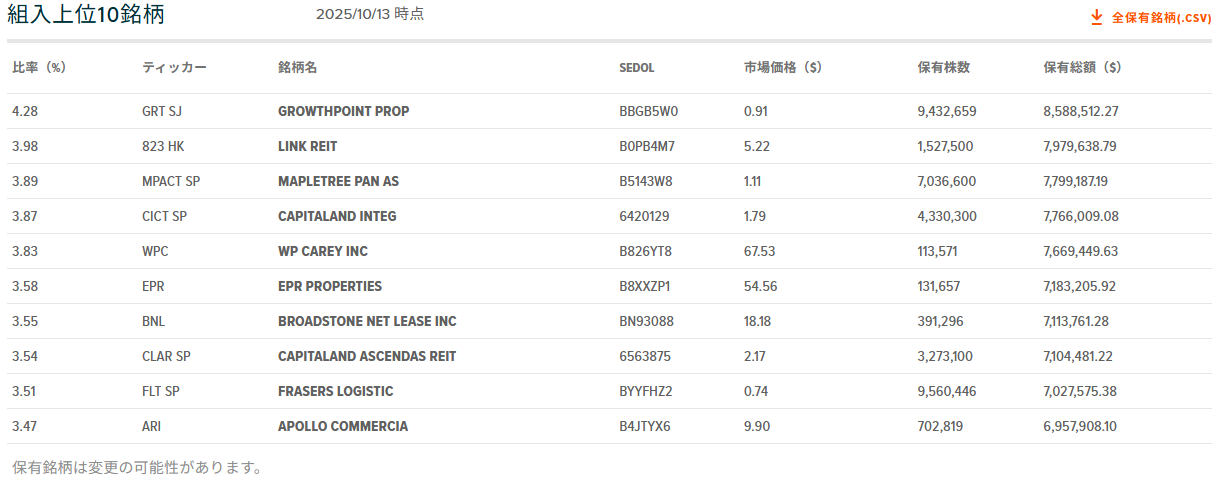Open the 全保有銘柄(.CSV) download link

tap(1161, 18)
